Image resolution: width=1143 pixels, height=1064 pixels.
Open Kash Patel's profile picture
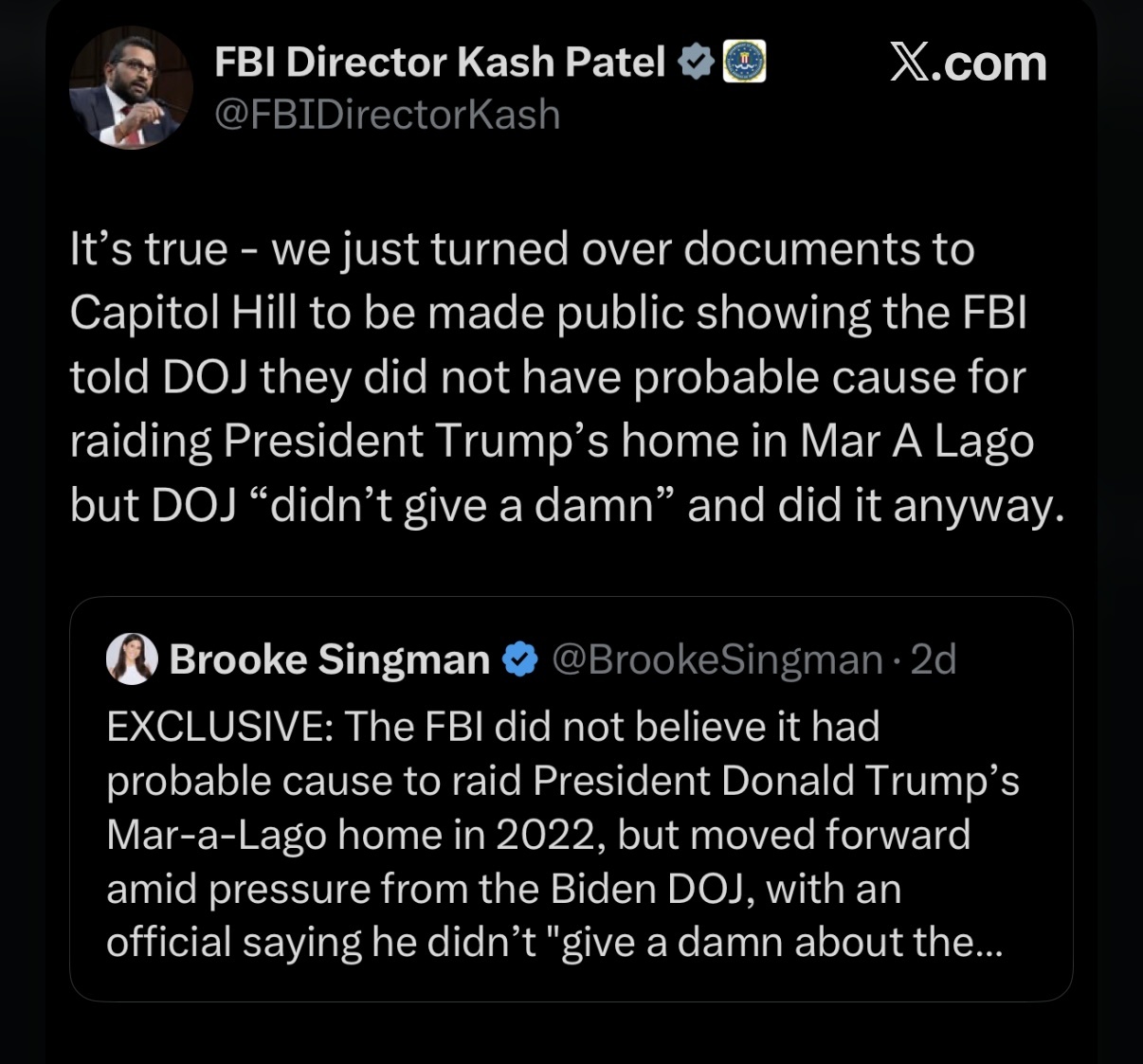(131, 87)
